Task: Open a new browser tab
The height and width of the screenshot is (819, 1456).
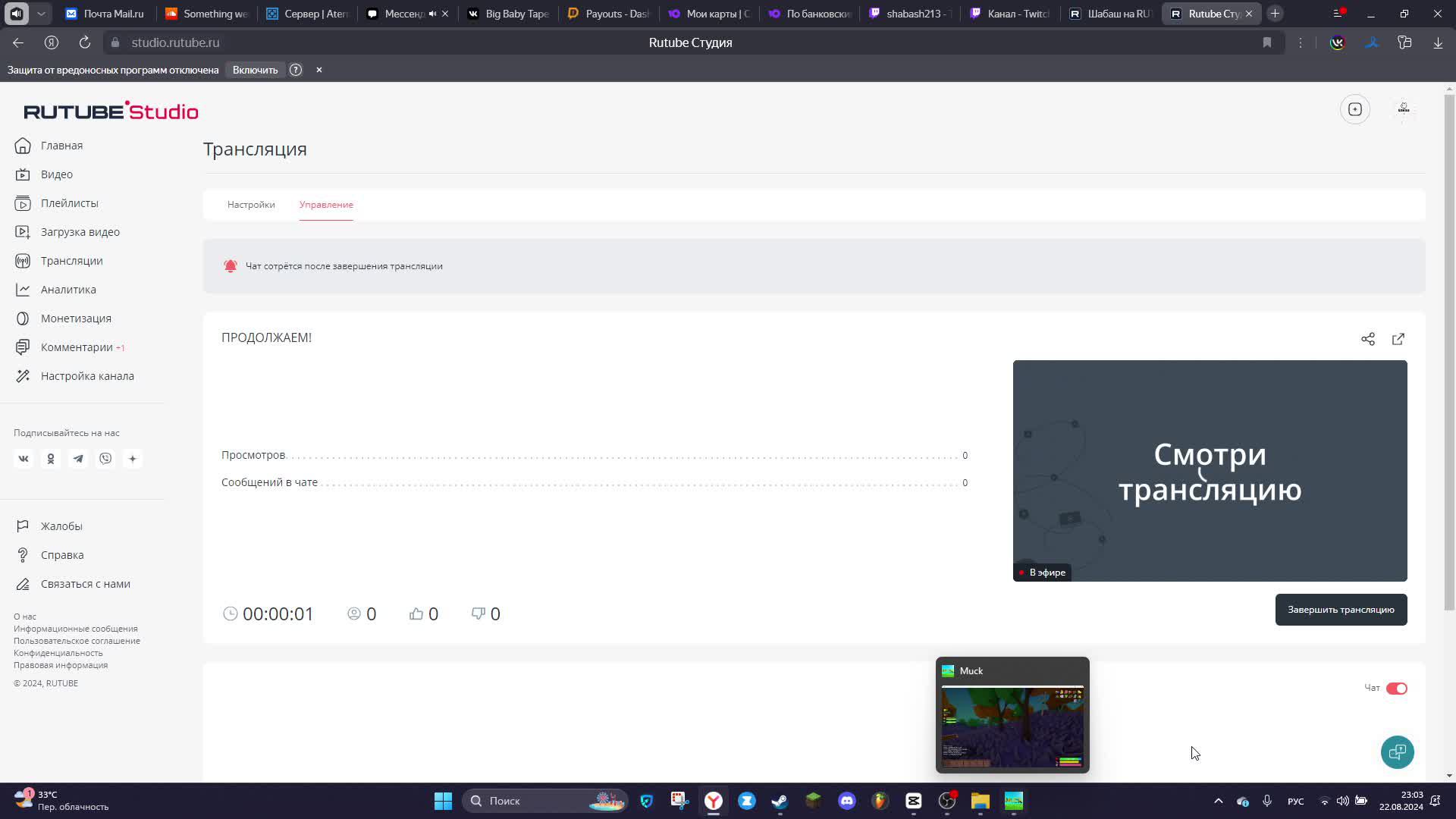Action: point(1275,14)
